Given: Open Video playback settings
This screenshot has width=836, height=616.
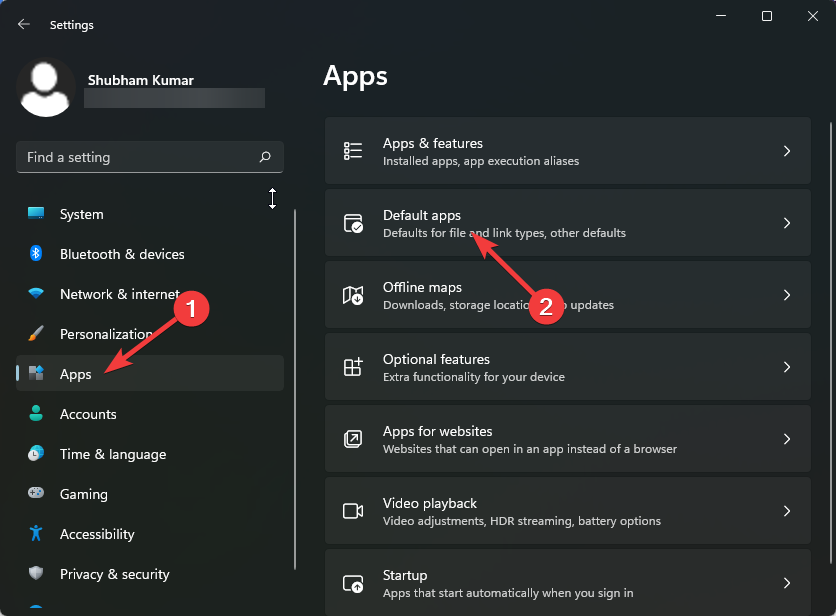Looking at the screenshot, I should (567, 511).
